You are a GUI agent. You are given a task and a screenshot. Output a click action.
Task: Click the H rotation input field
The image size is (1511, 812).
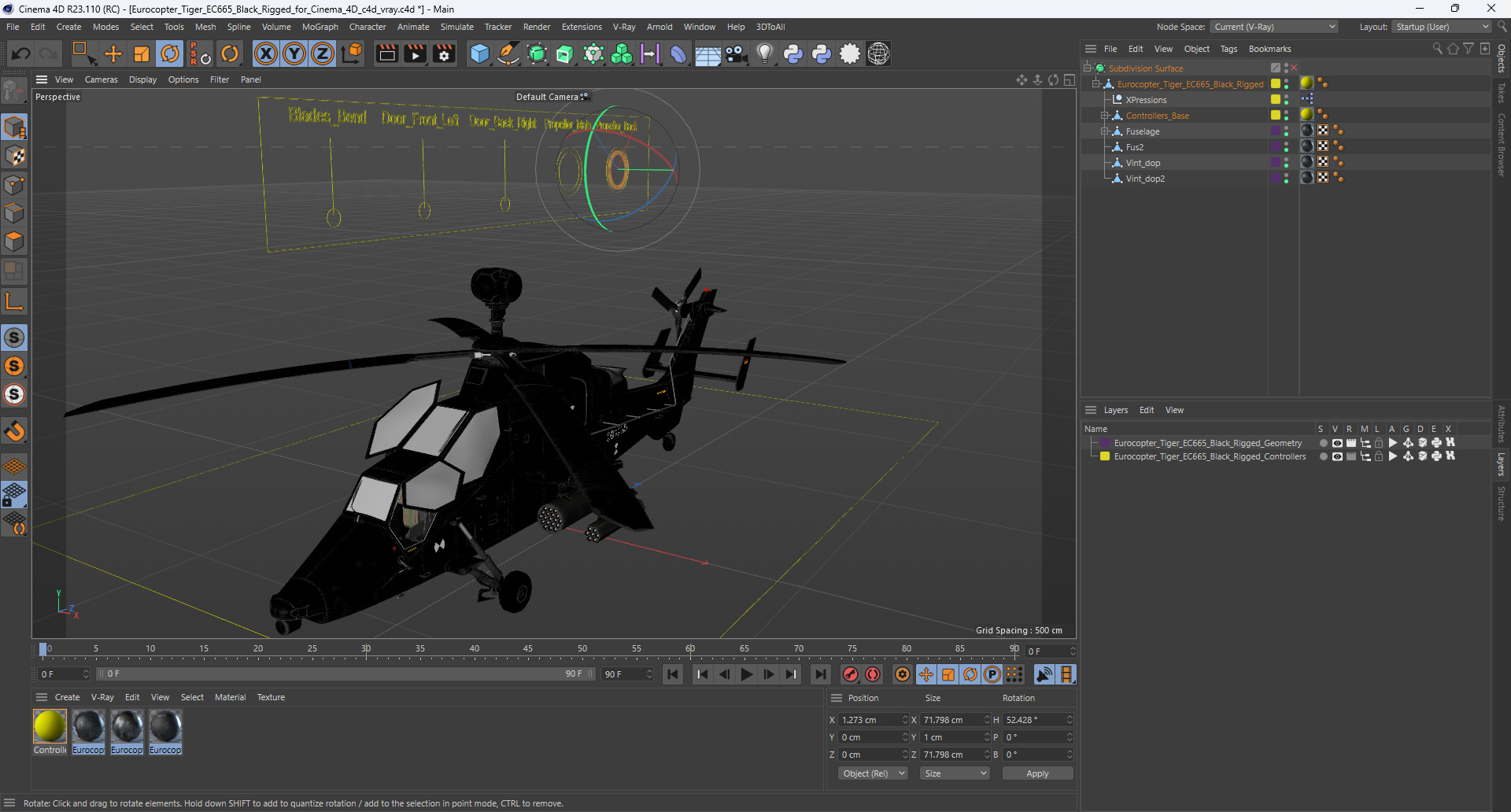click(x=1037, y=720)
